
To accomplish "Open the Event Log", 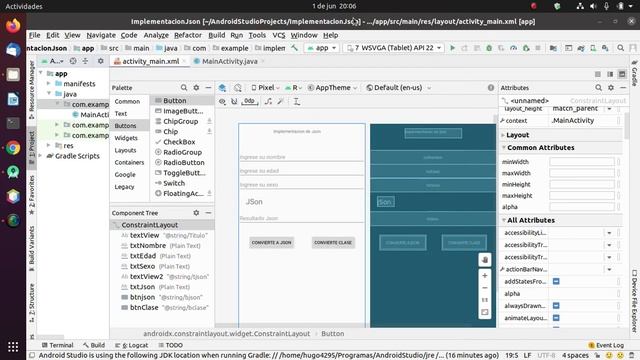I will 606,345.
